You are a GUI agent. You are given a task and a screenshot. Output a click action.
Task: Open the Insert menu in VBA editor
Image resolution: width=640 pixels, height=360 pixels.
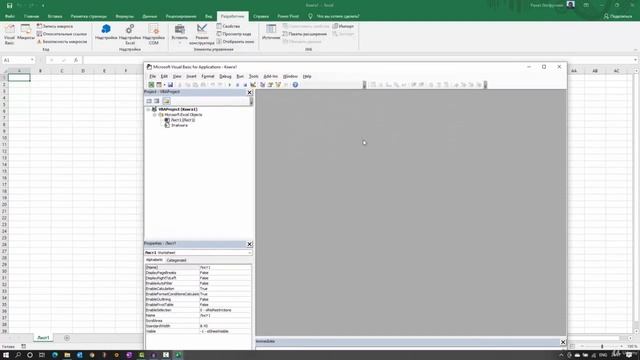pos(191,76)
